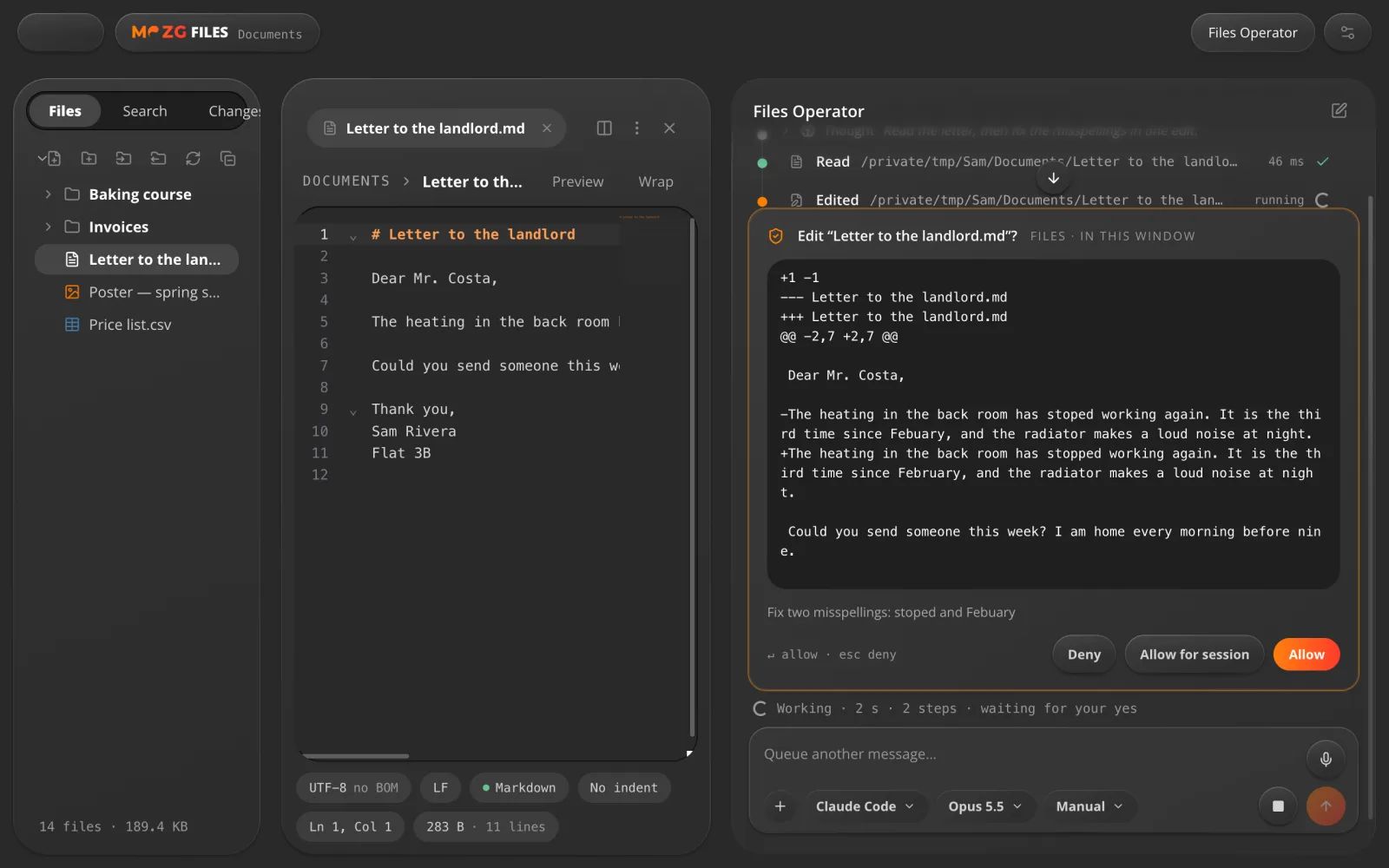Allow the edit for this session
Image resolution: width=1389 pixels, height=868 pixels.
[1195, 654]
